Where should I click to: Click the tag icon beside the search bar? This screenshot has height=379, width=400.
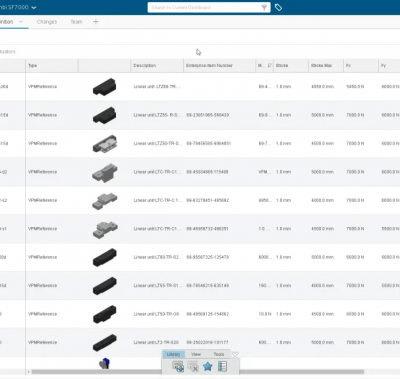point(278,7)
